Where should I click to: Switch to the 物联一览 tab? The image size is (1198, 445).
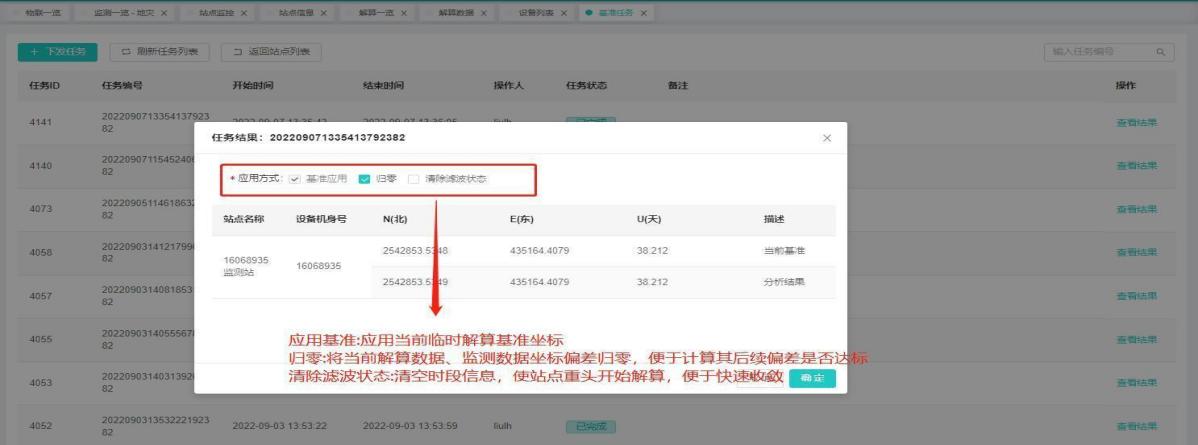(42, 13)
